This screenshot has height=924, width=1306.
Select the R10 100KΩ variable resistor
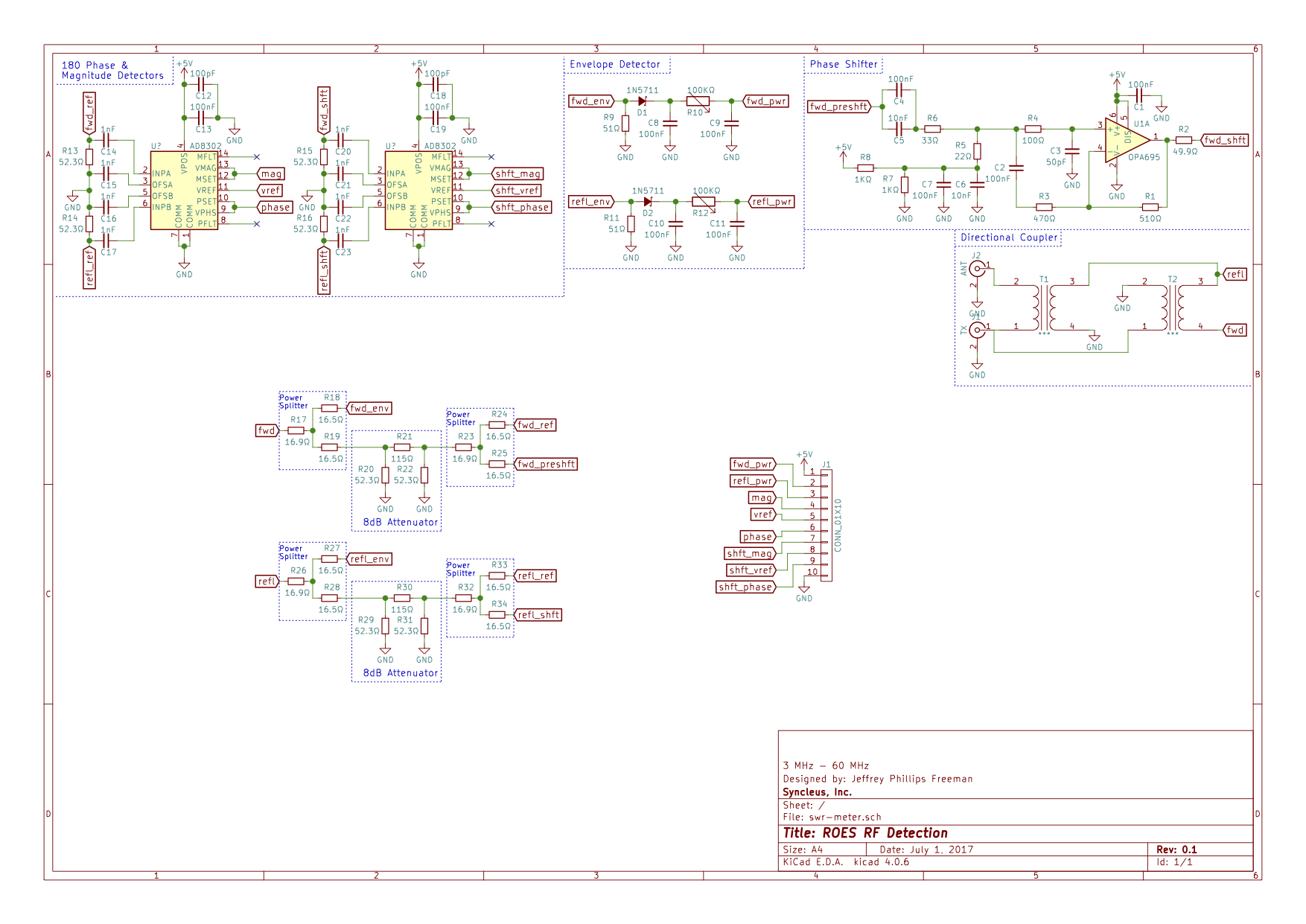[x=698, y=101]
